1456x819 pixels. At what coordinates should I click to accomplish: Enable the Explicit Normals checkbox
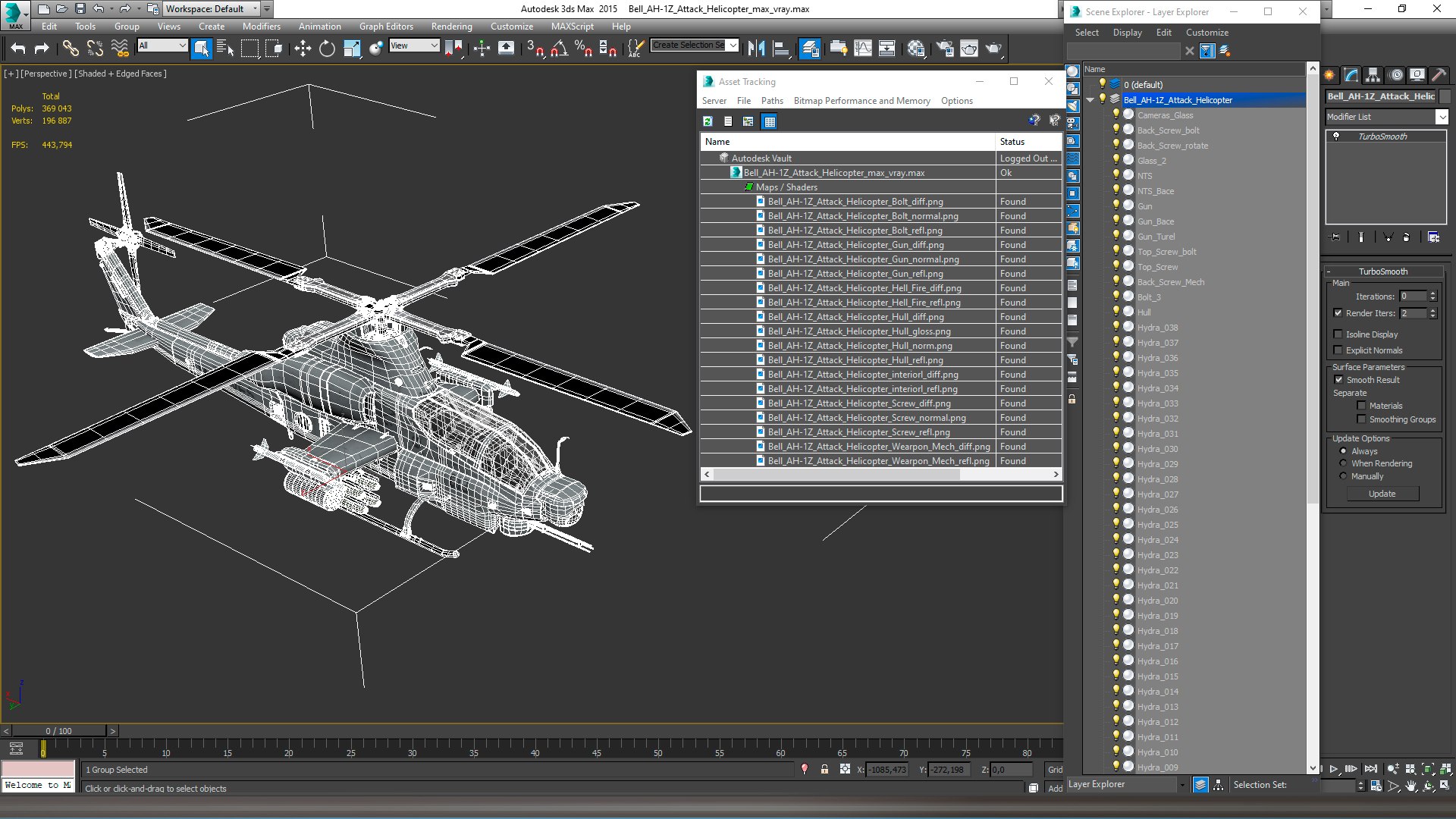click(x=1338, y=350)
